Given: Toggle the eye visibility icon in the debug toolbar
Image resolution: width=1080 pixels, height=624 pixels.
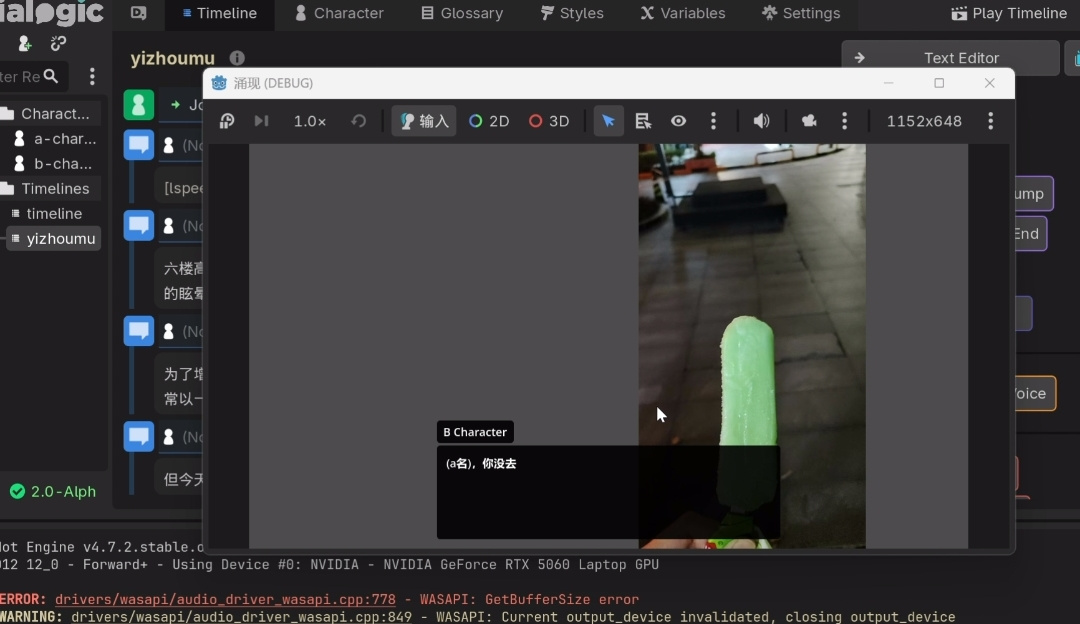Looking at the screenshot, I should point(678,121).
